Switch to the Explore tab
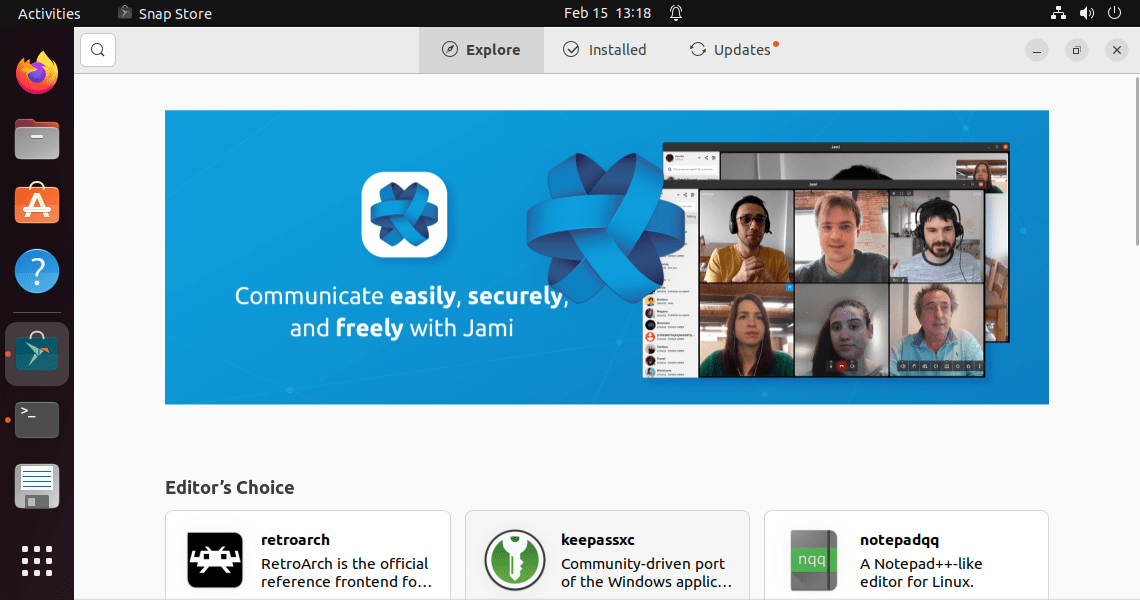1140x600 pixels. coord(481,50)
